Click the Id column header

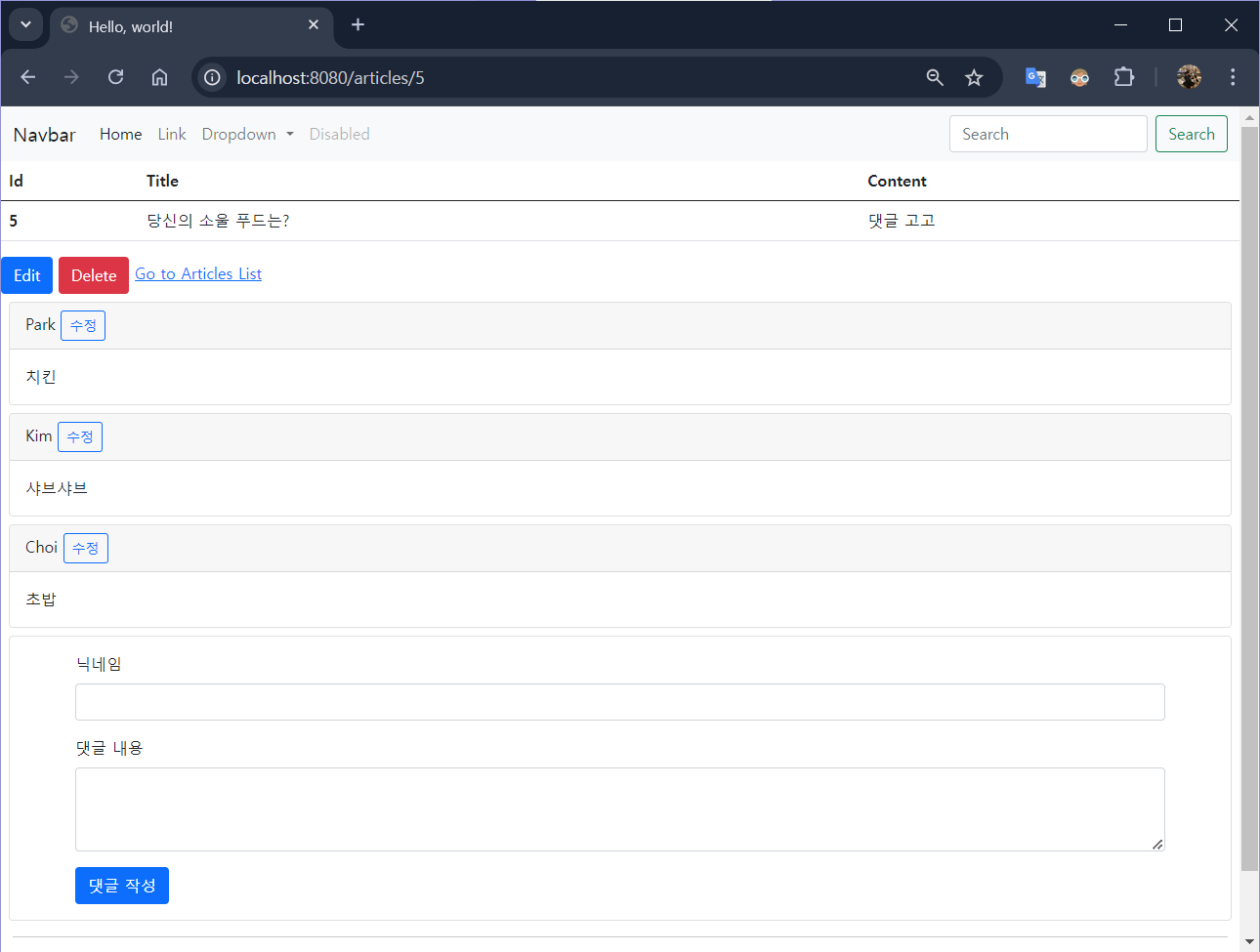(16, 181)
